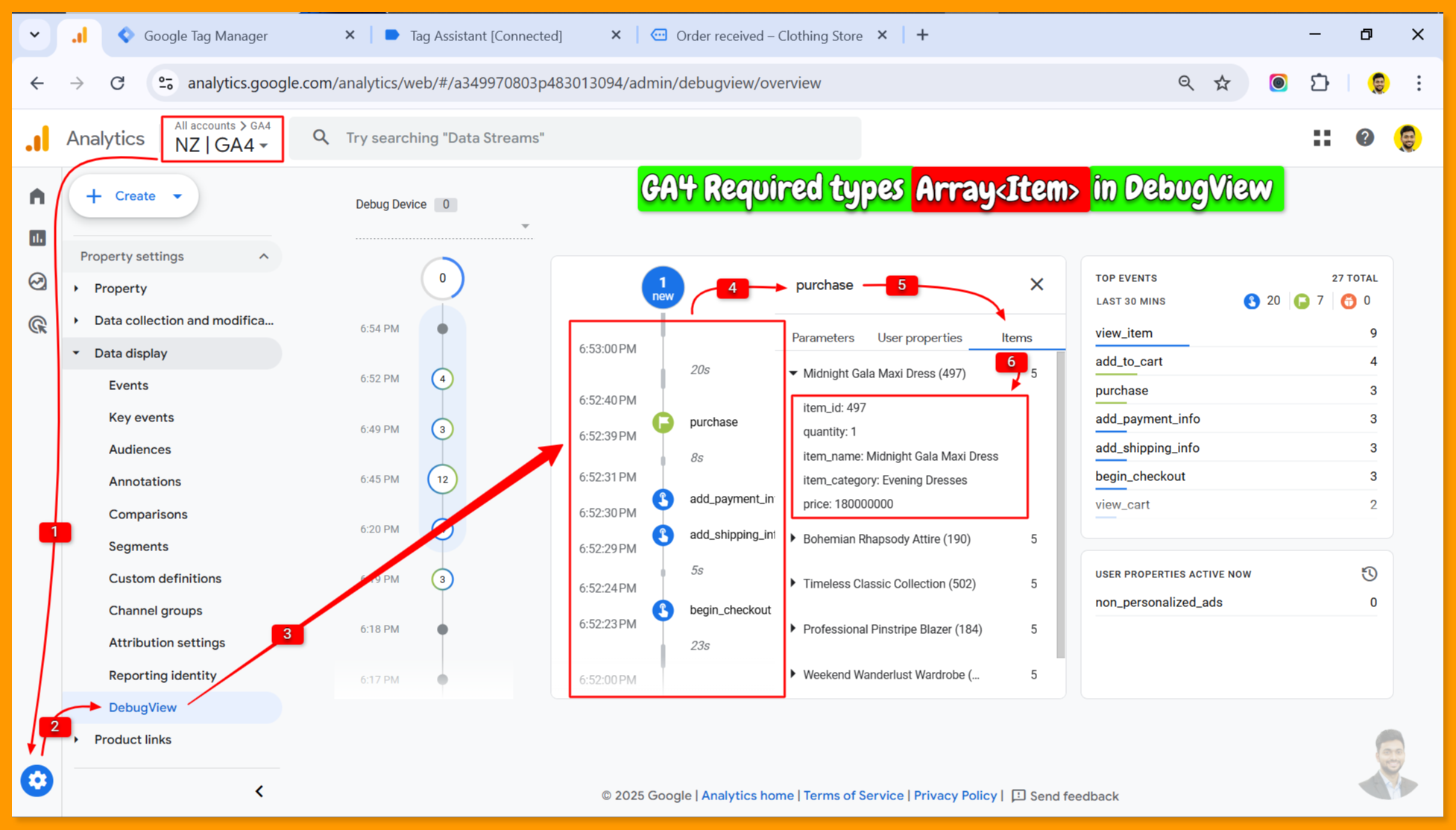The image size is (1456, 830).
Task: Open Reports snapshot icon in sidebar
Action: pos(37,238)
